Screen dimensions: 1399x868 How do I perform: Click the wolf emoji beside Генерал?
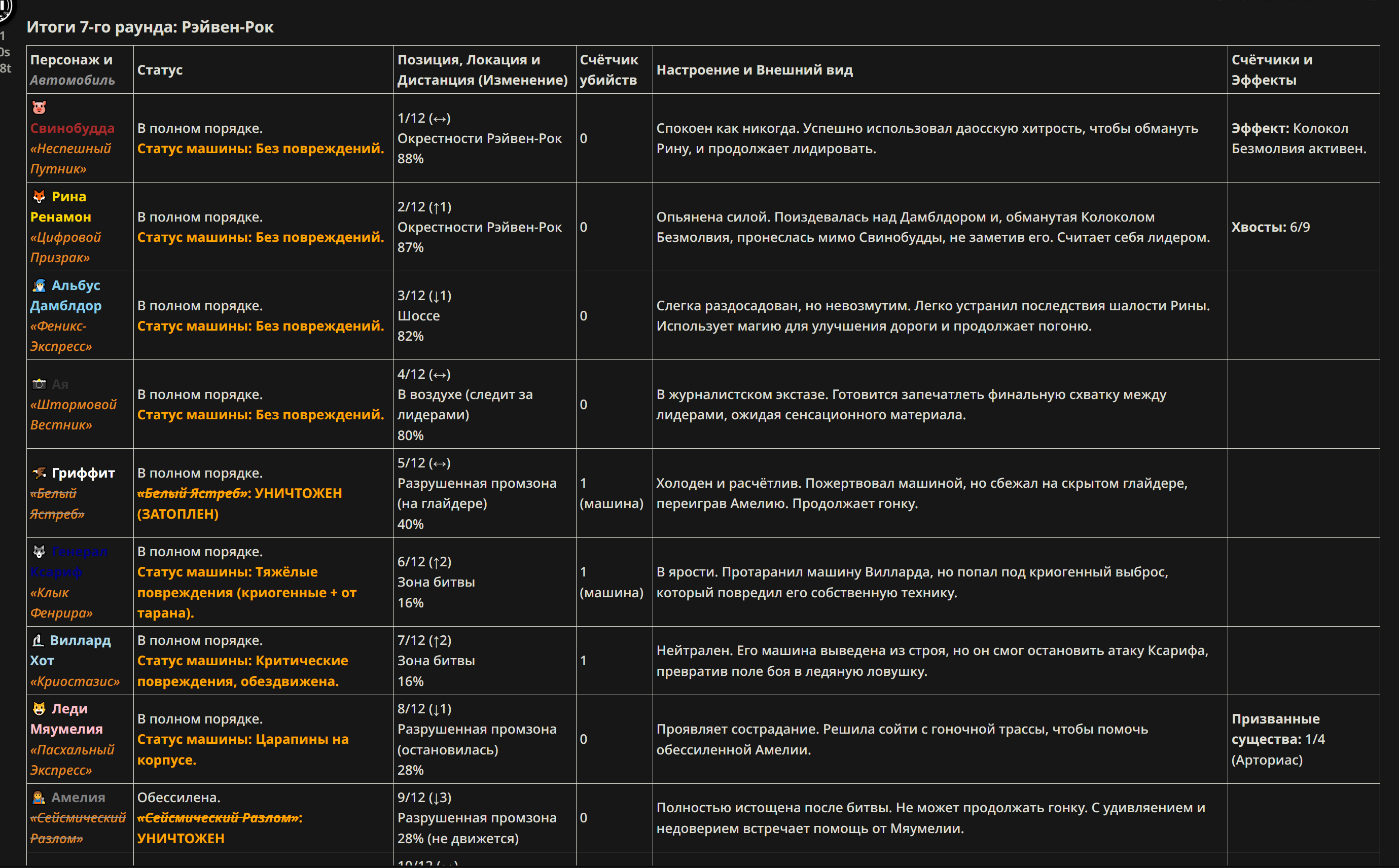pyautogui.click(x=39, y=552)
